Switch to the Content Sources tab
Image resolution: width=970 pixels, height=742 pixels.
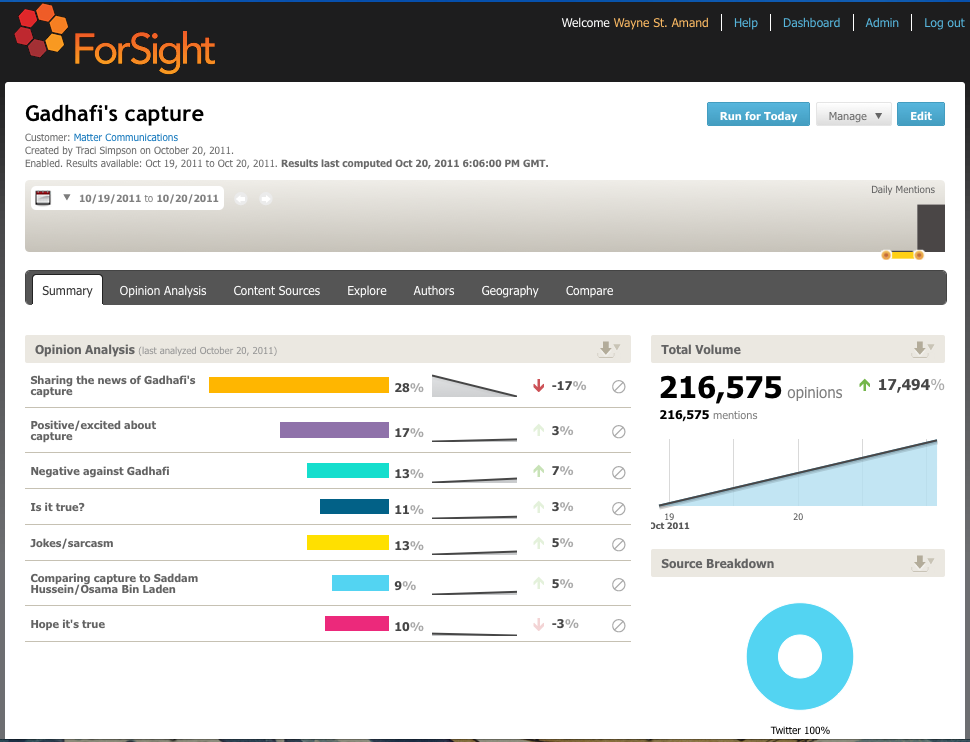point(277,291)
